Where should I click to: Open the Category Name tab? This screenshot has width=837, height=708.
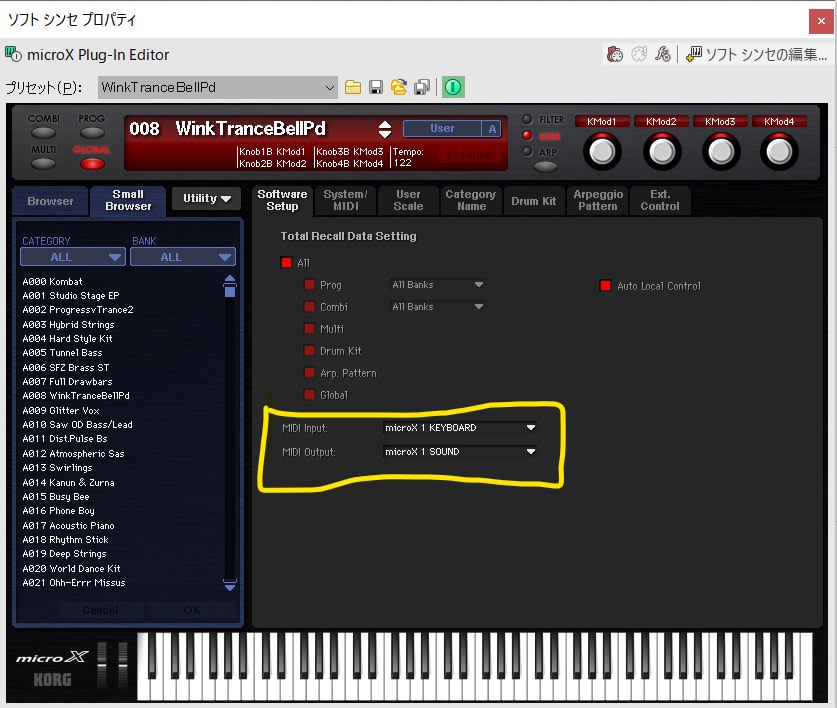pos(471,200)
